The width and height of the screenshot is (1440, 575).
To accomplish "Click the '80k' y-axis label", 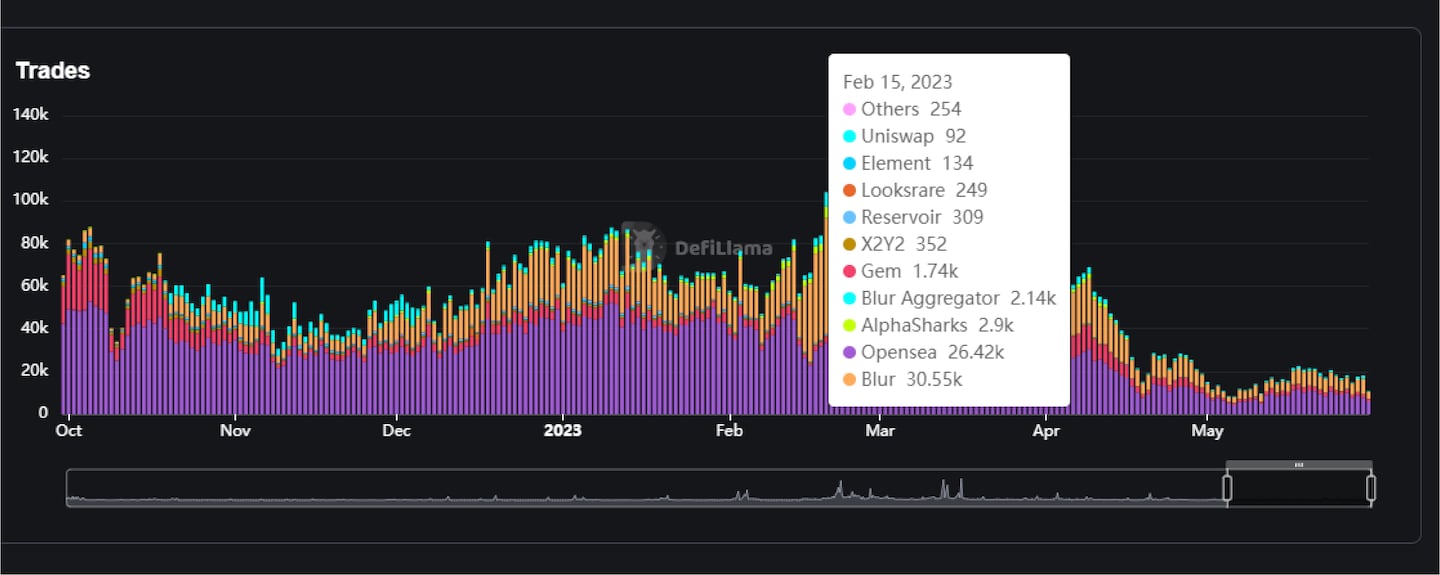I will tap(35, 243).
